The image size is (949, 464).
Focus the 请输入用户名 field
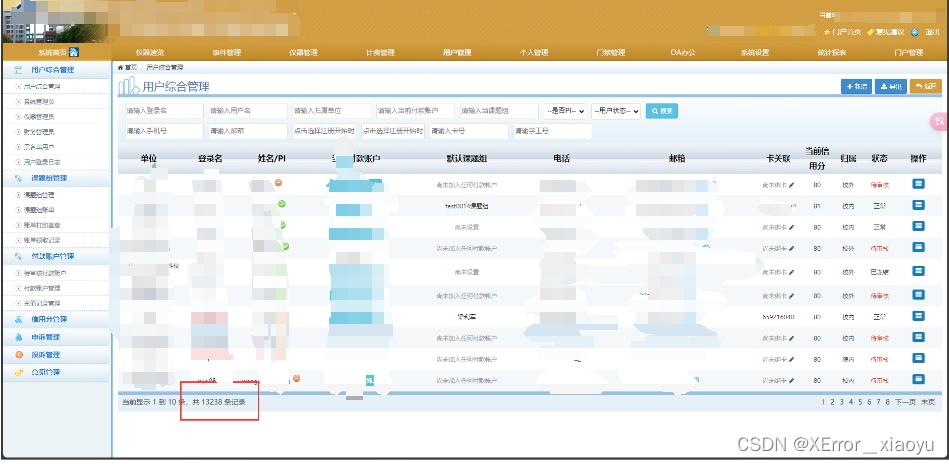click(248, 111)
